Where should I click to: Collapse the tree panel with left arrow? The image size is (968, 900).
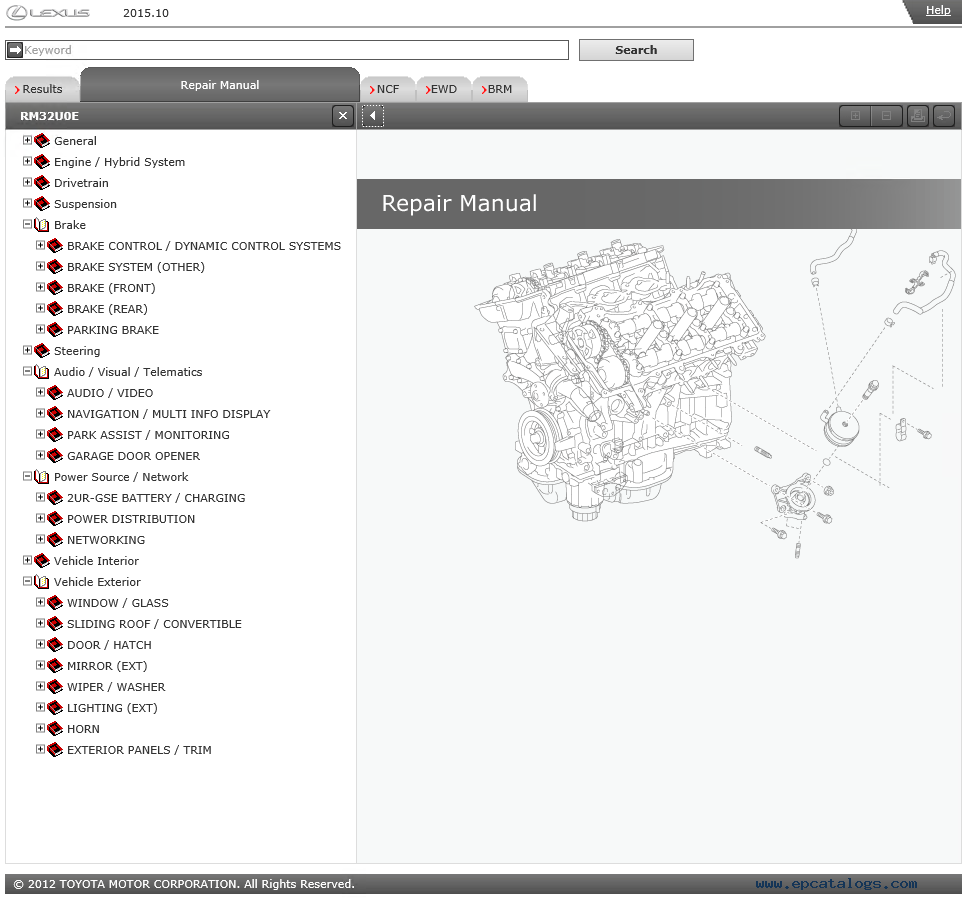[x=373, y=116]
